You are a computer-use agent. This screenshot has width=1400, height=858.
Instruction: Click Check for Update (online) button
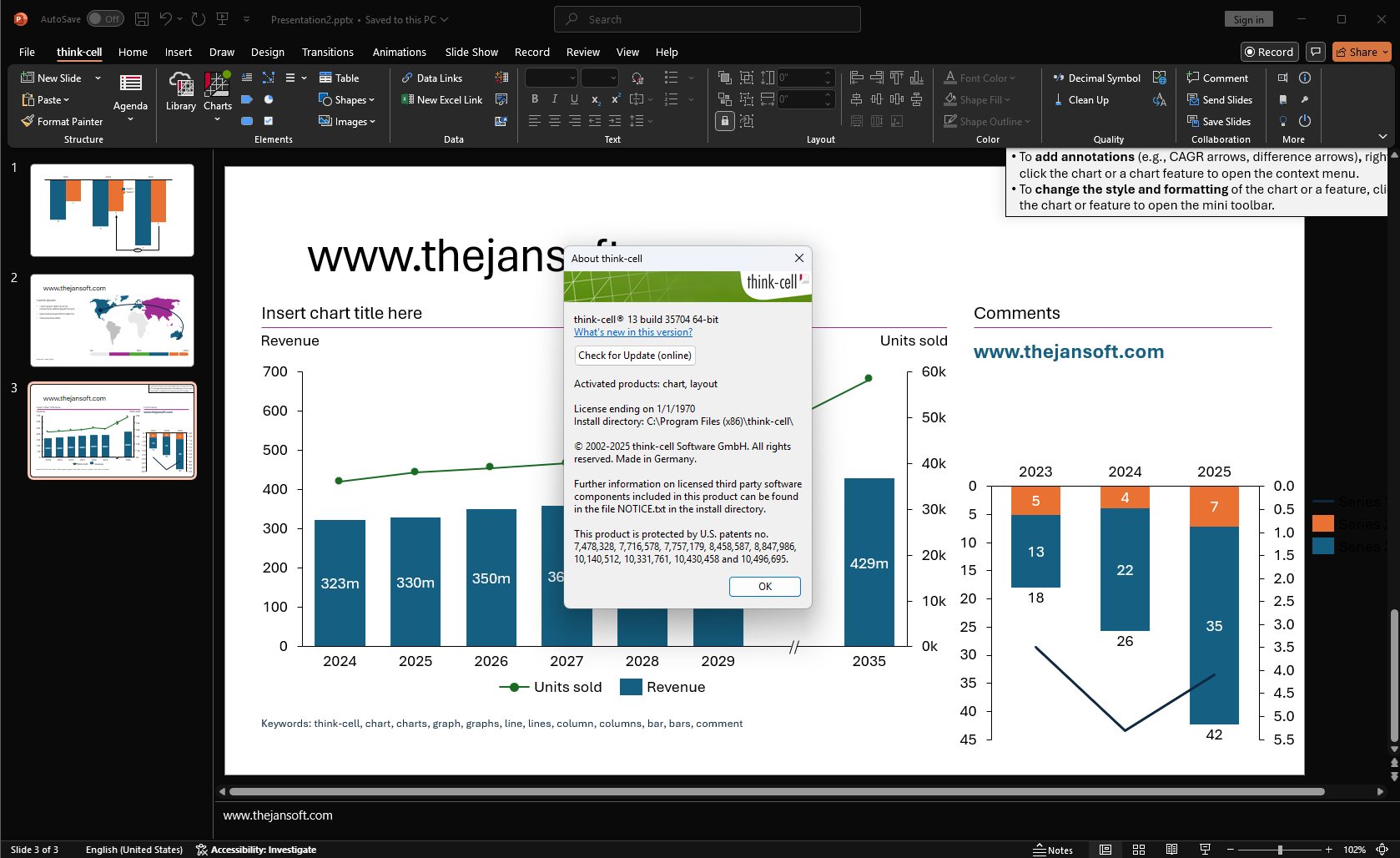635,356
